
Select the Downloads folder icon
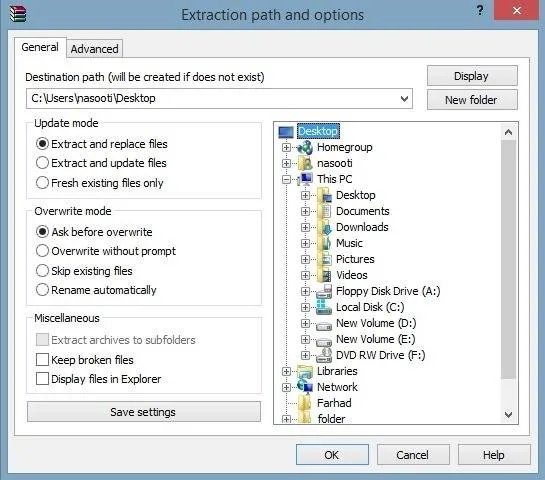point(325,227)
